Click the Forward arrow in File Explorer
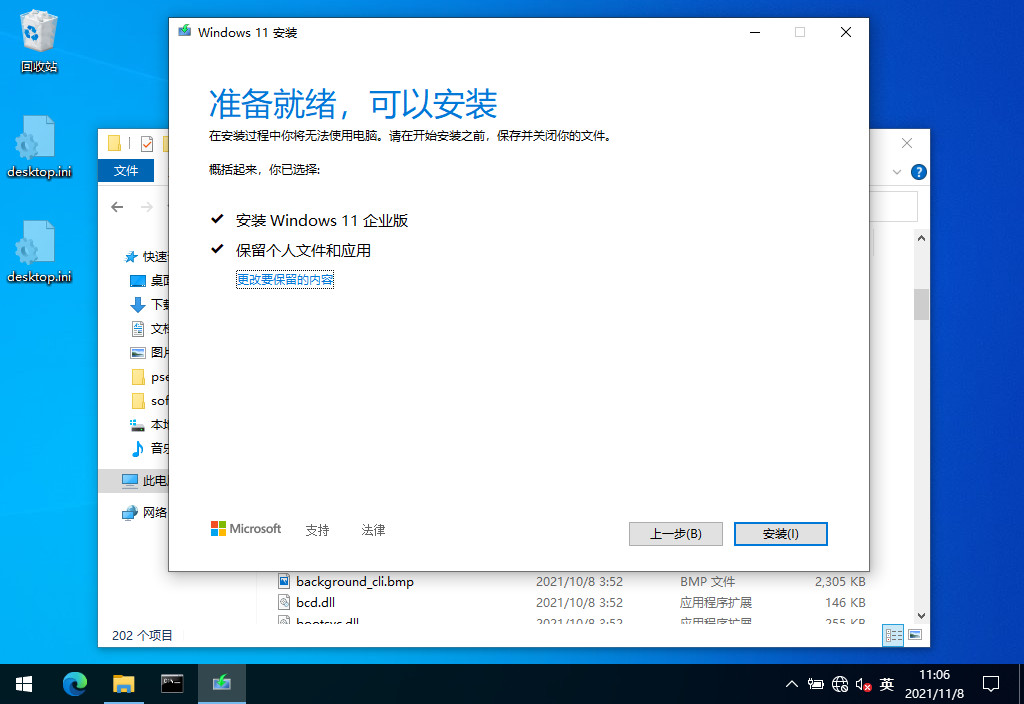Screen dimensions: 1024x704 [147, 207]
